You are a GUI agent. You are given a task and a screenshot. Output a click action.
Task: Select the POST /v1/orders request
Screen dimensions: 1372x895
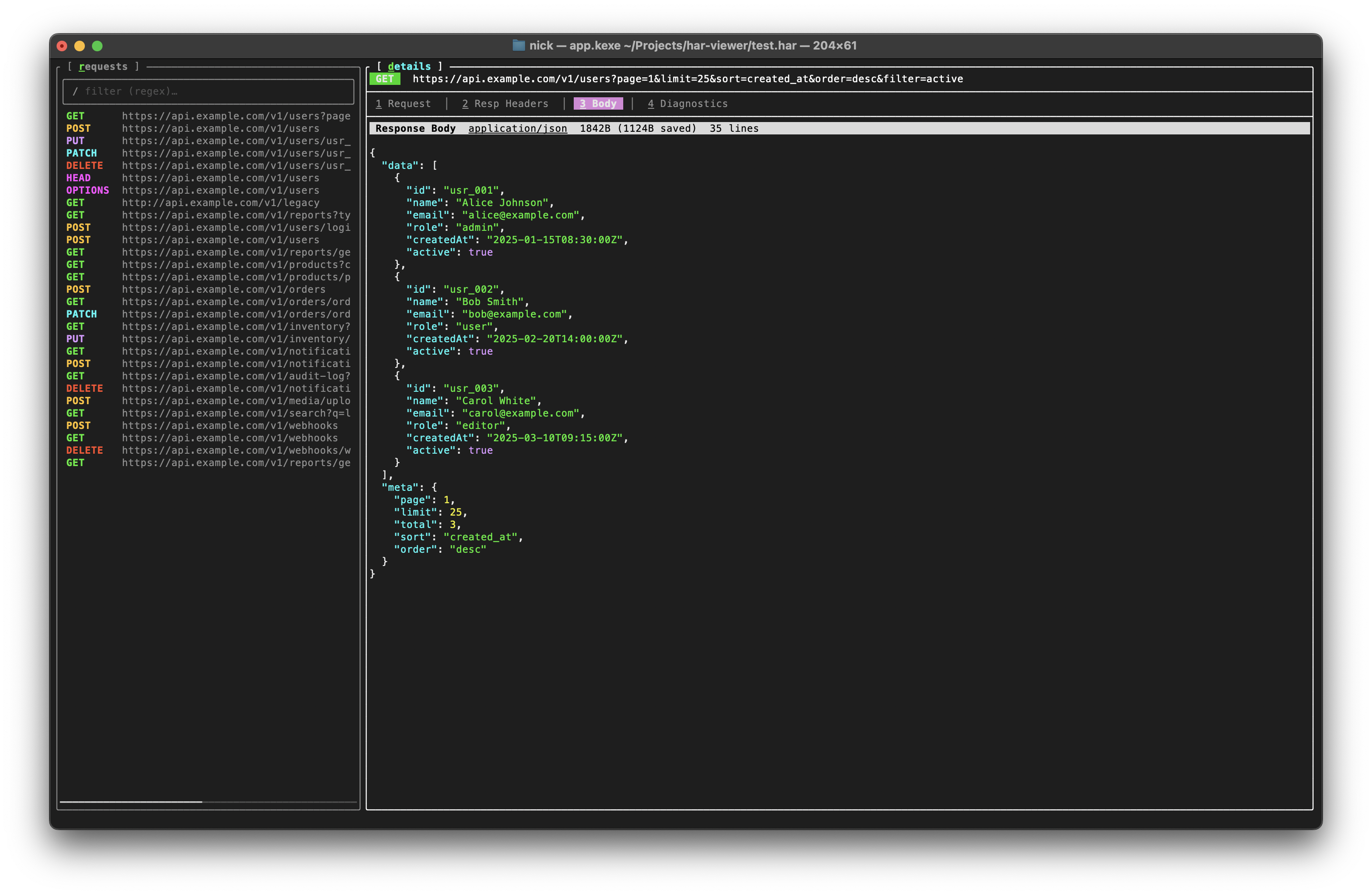point(208,290)
